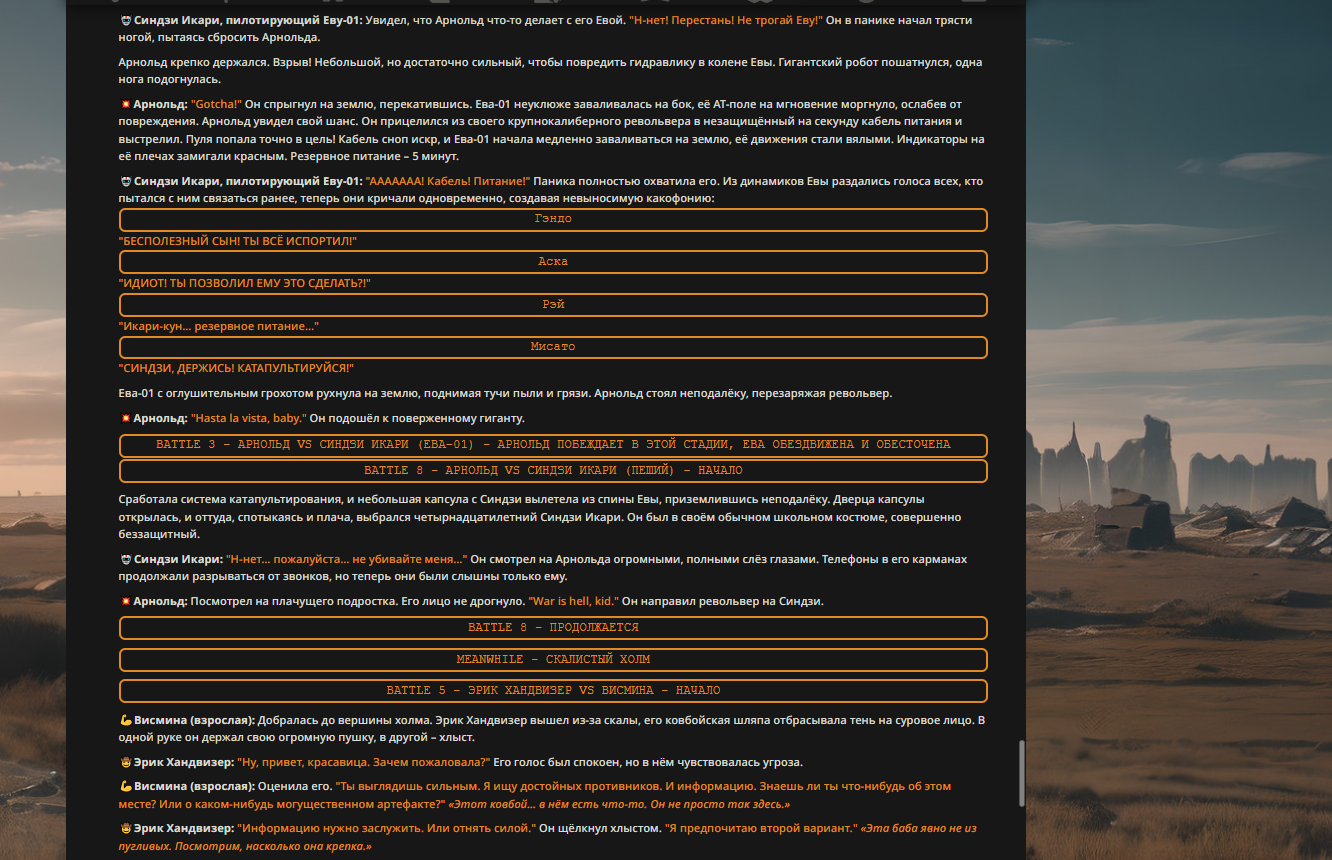The image size is (1332, 860).
Task: Click the orange quote "Gotcha!"
Action: pos(216,104)
